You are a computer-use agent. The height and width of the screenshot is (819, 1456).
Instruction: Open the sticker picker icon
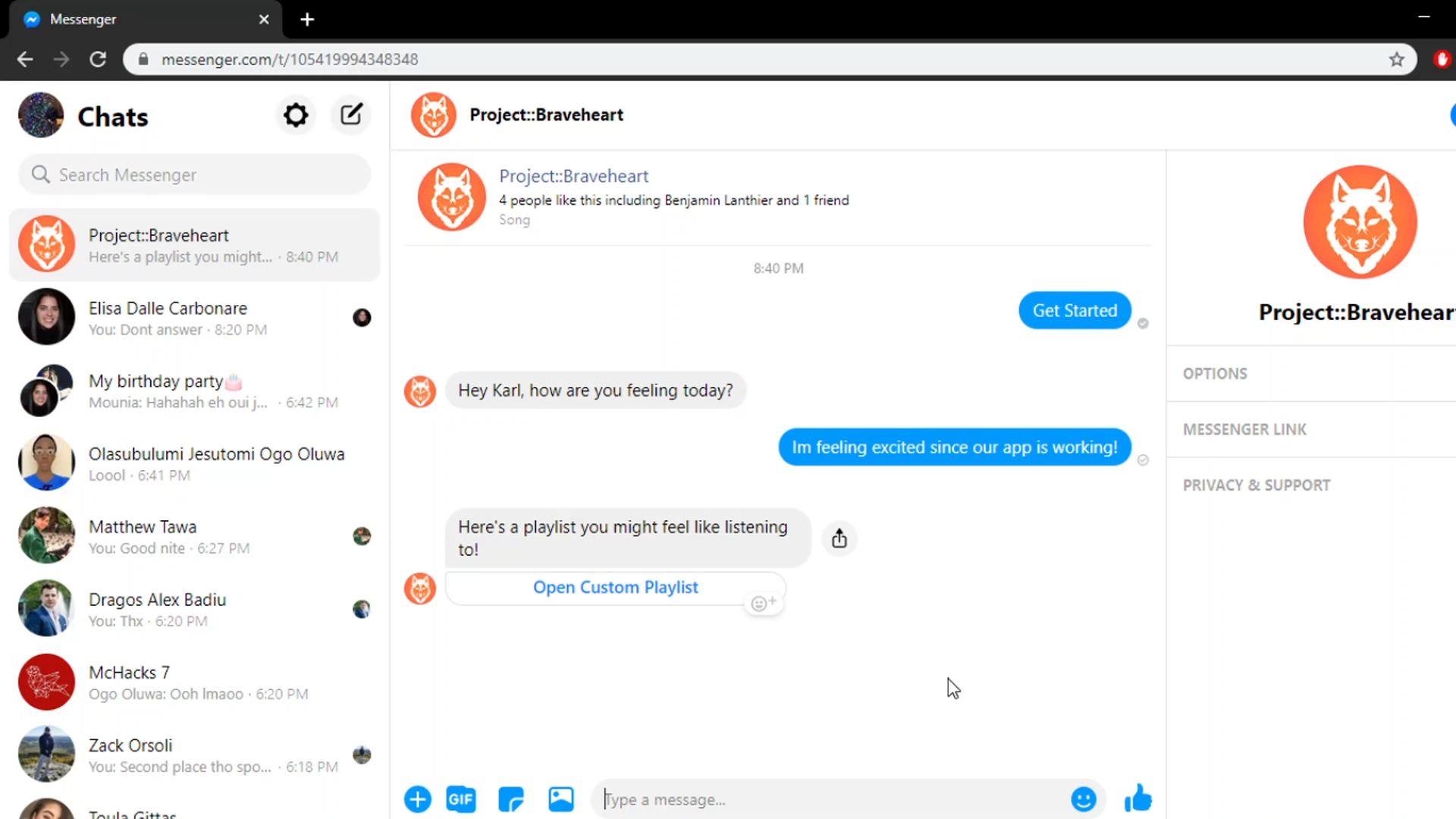511,799
